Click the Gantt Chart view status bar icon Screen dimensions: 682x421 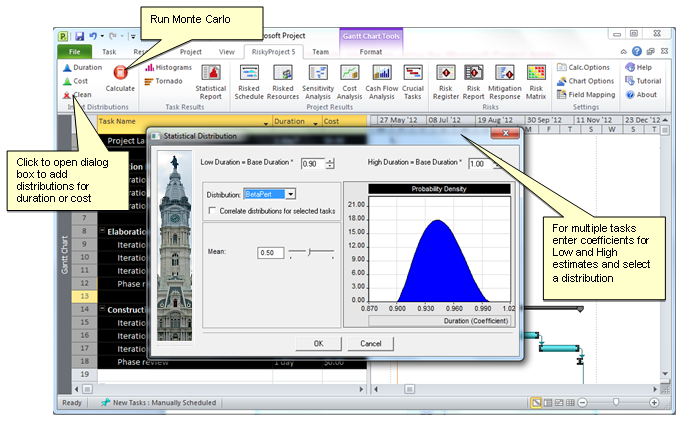tap(536, 402)
